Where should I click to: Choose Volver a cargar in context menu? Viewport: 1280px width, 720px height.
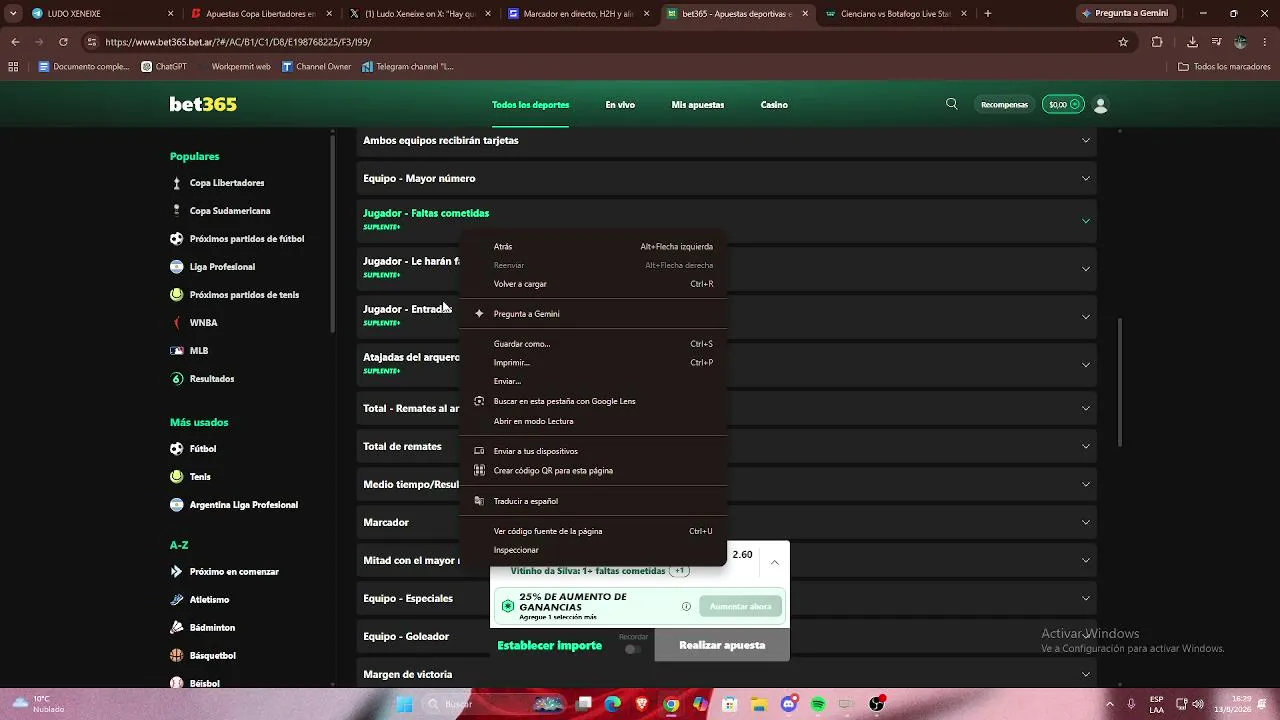pyautogui.click(x=593, y=284)
